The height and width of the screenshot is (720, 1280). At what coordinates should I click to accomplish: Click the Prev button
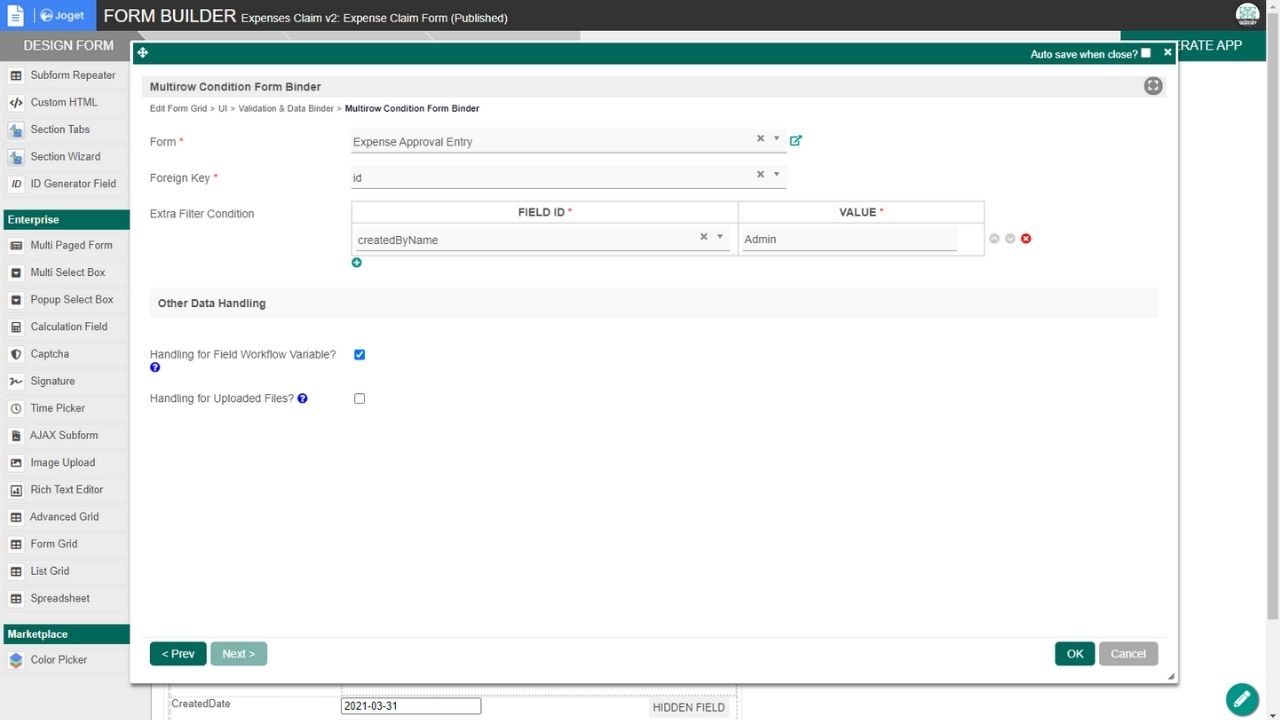point(178,654)
